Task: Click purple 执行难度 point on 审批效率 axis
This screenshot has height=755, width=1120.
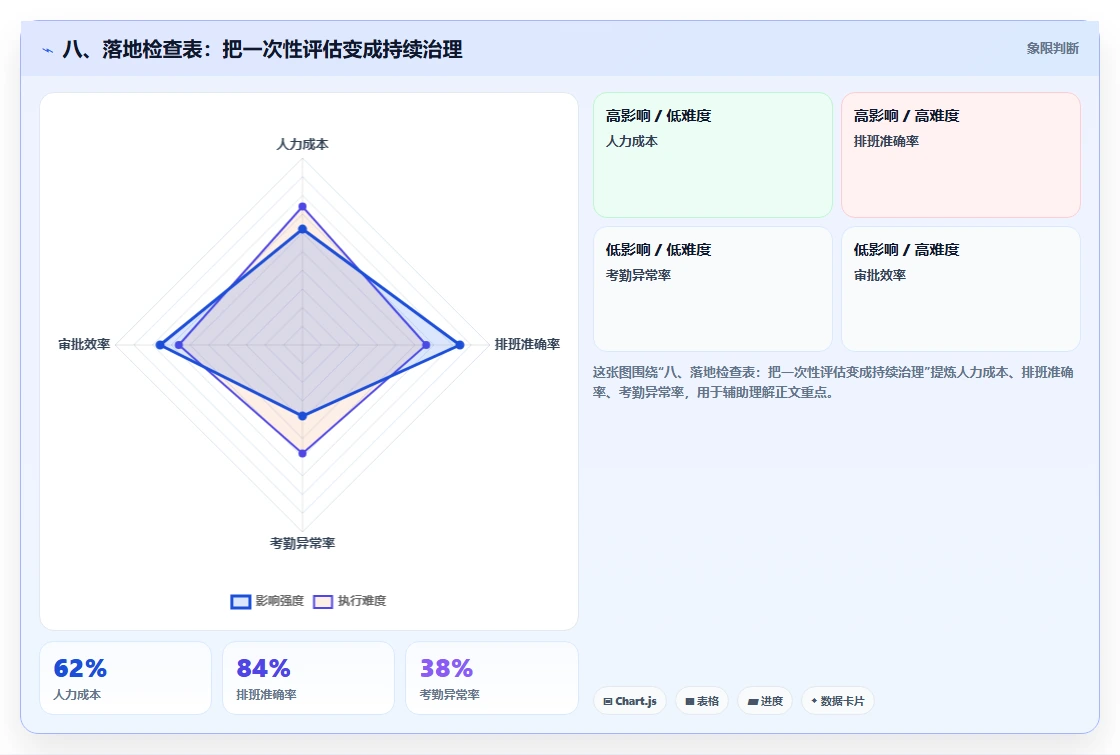Action: point(179,345)
